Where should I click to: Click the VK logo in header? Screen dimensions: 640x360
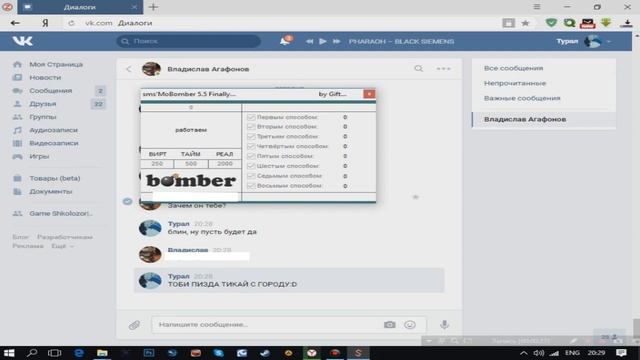tap(22, 41)
